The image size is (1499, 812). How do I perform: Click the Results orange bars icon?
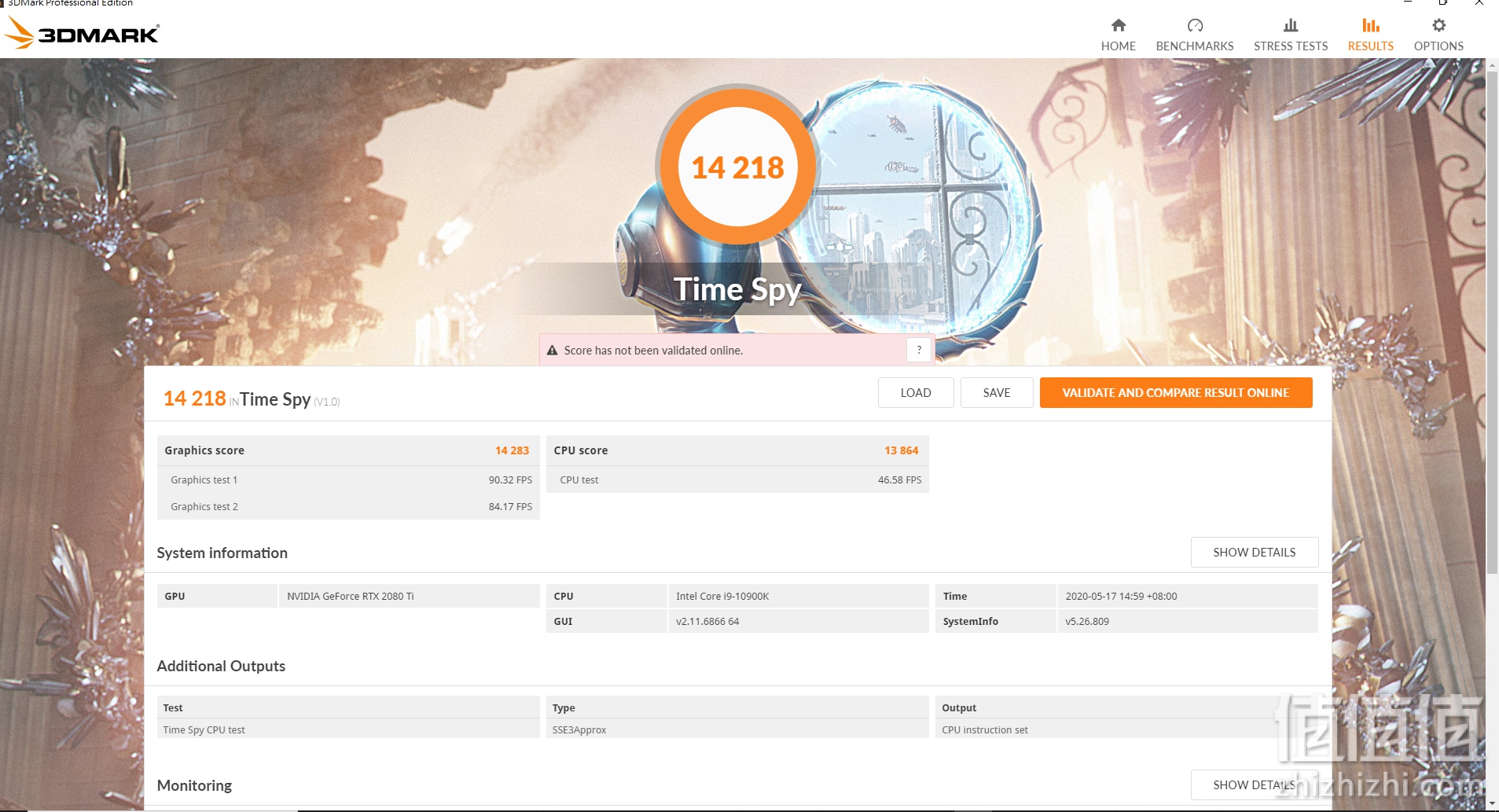1371,25
